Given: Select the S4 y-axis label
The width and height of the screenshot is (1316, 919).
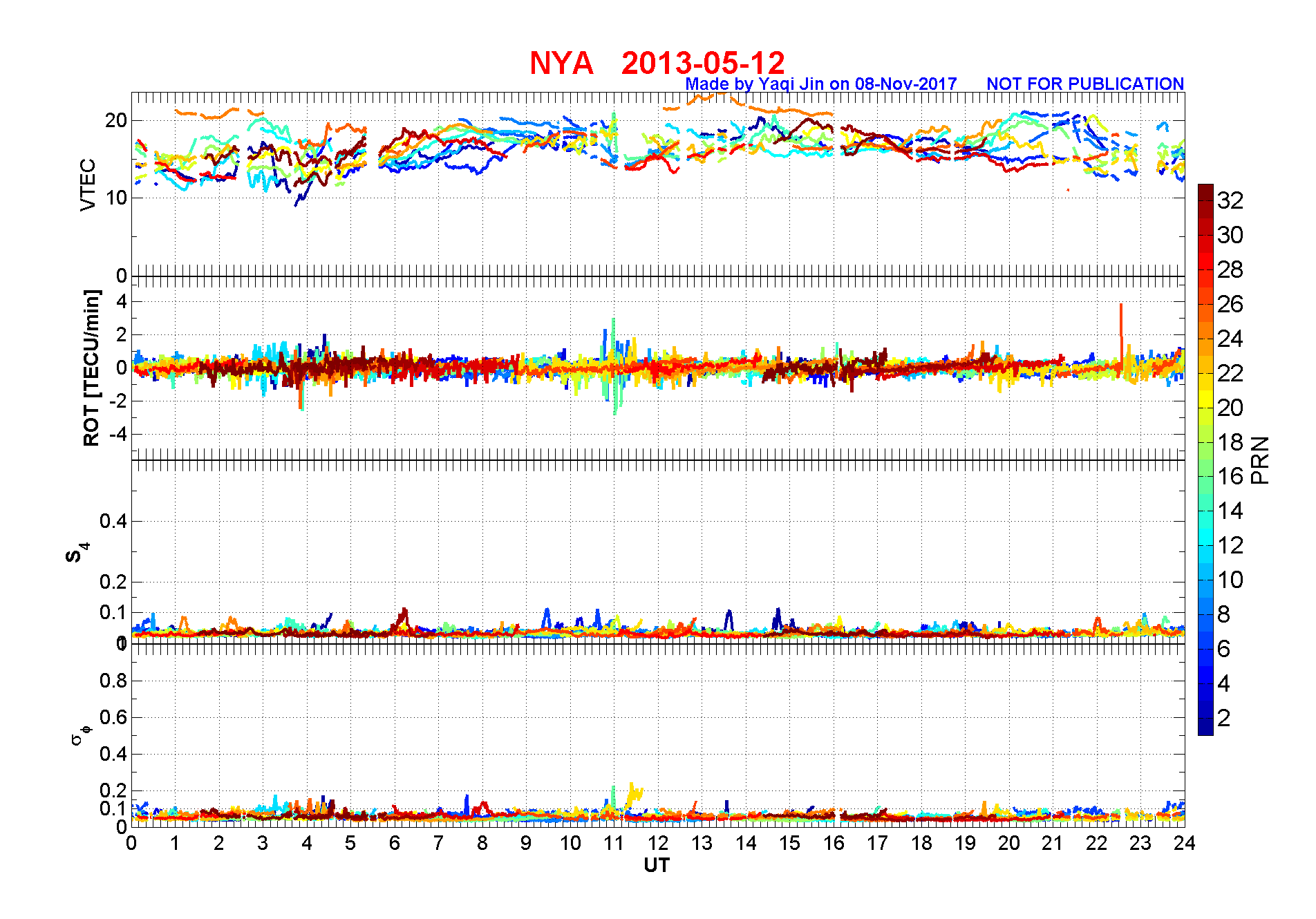Looking at the screenshot, I should (x=77, y=553).
